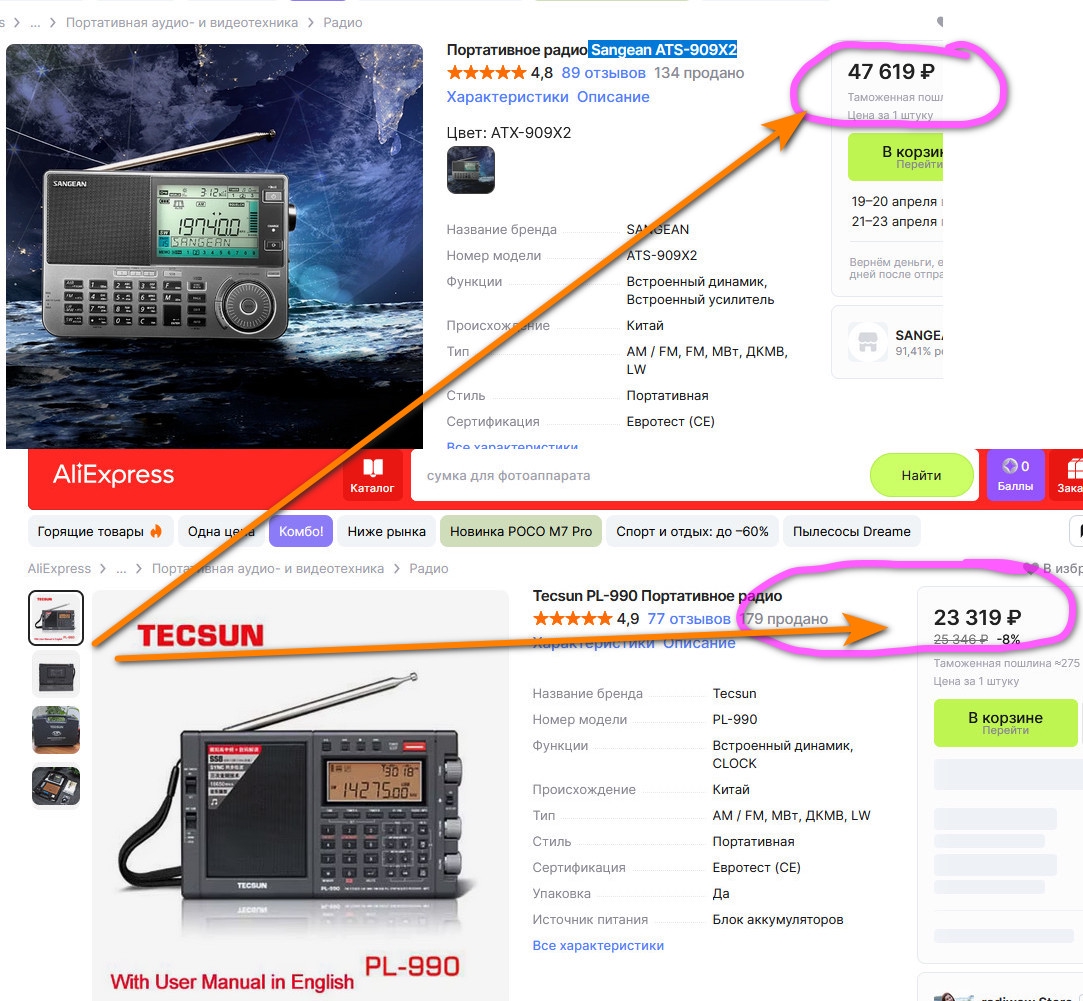
Task: Open the Каталог catalog icon
Action: click(372, 475)
